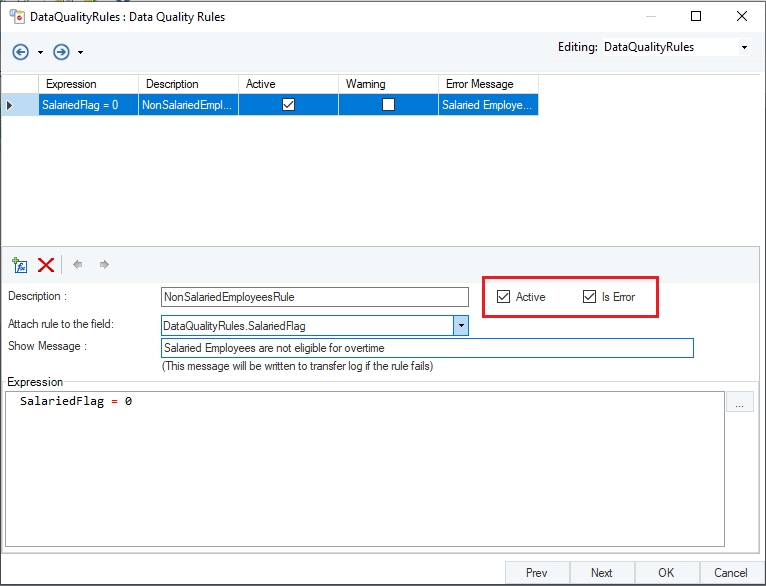Click the Expression column header

(x=88, y=84)
